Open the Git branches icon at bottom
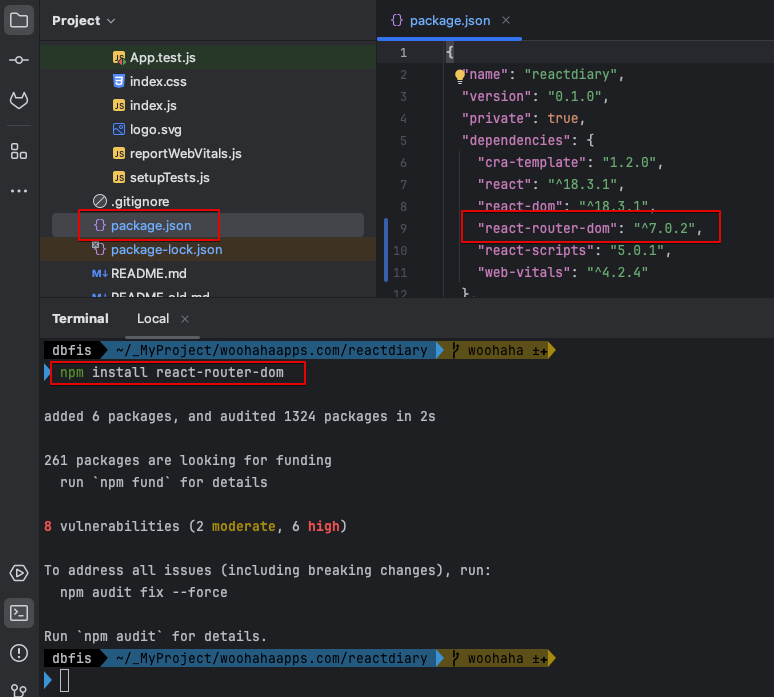The width and height of the screenshot is (774, 697). [x=19, y=689]
